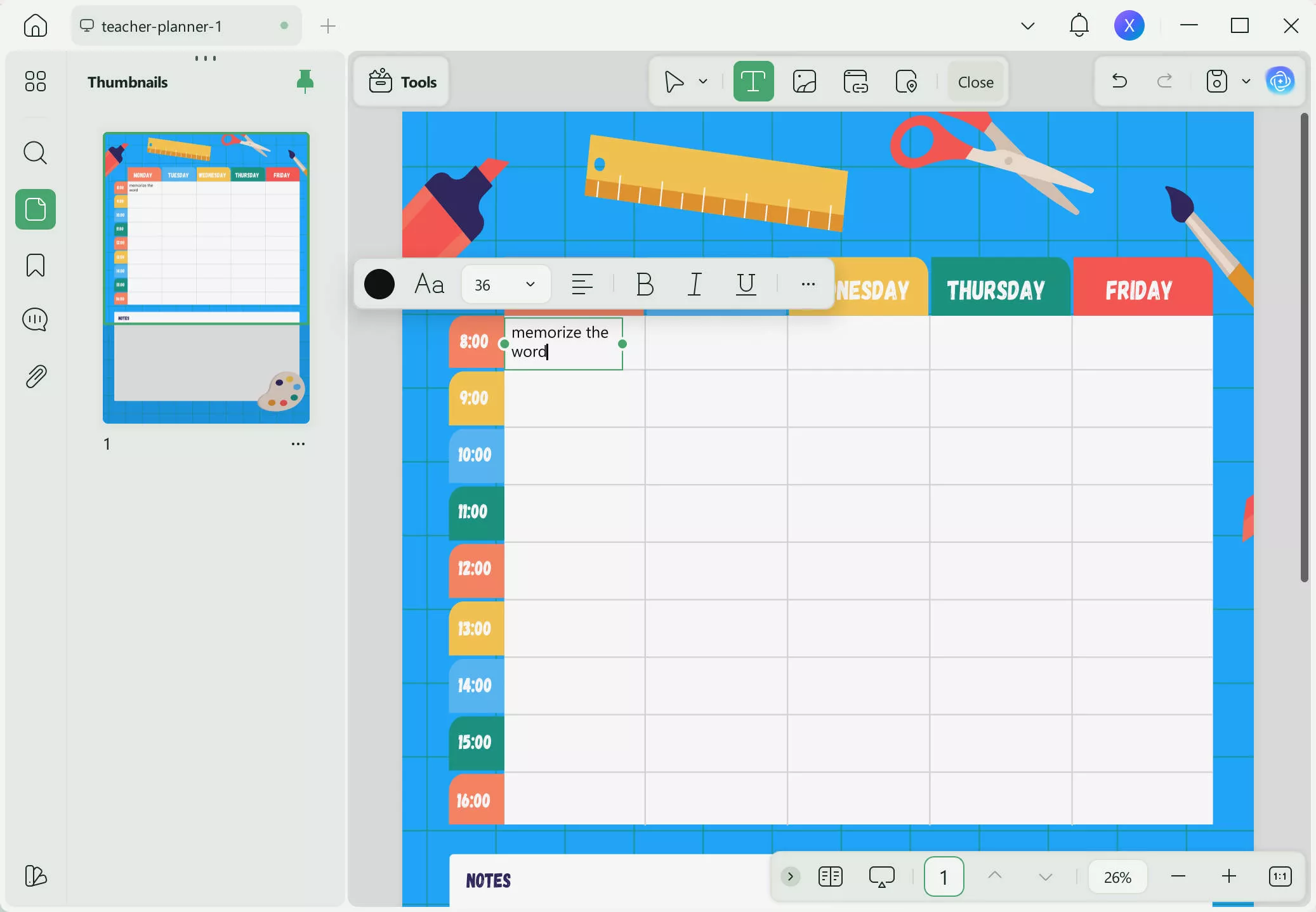Toggle underline formatting for the text
Viewport: 1316px width, 912px height.
(746, 284)
